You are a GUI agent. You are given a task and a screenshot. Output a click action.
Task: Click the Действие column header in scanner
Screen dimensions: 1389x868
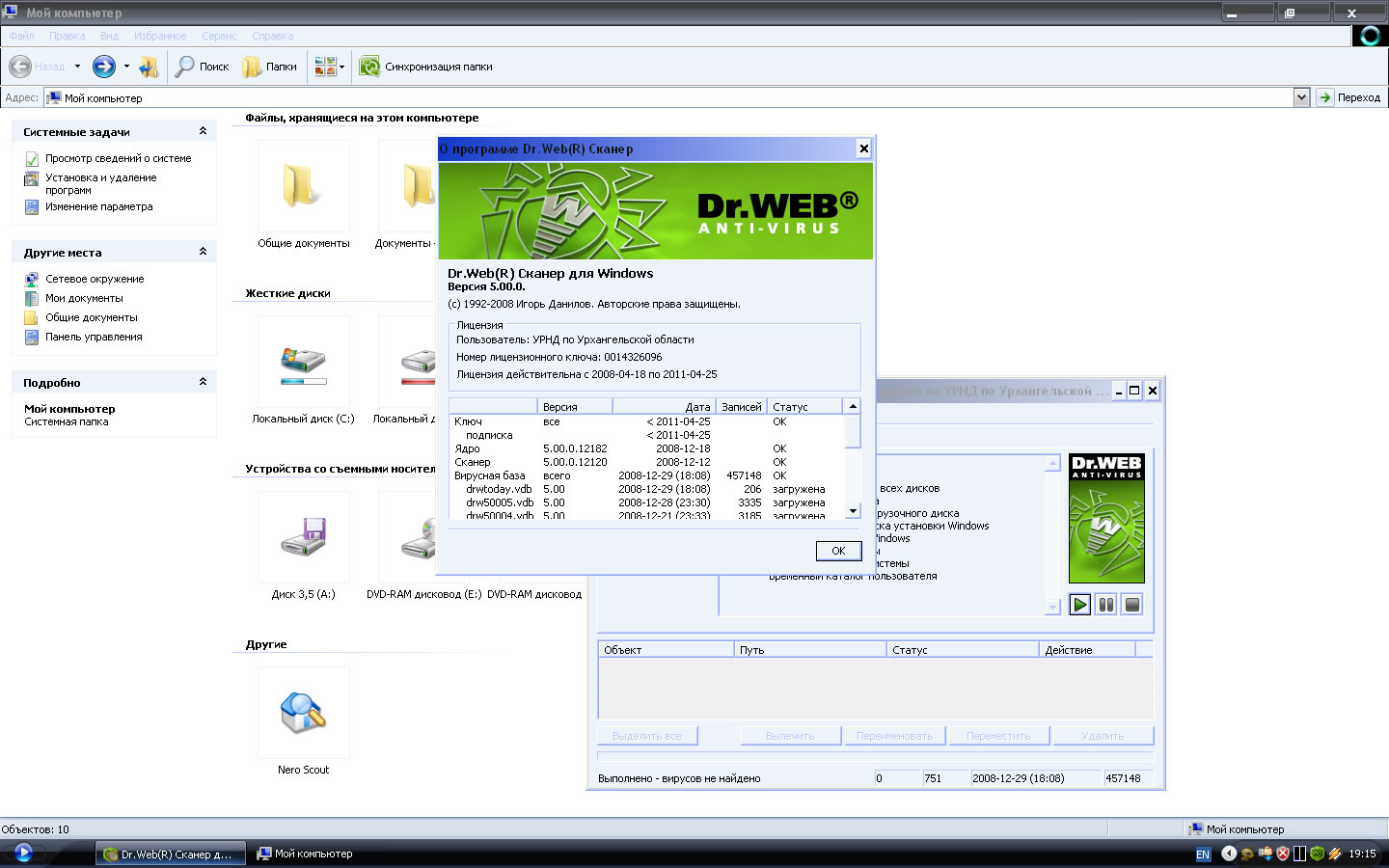pos(1087,650)
